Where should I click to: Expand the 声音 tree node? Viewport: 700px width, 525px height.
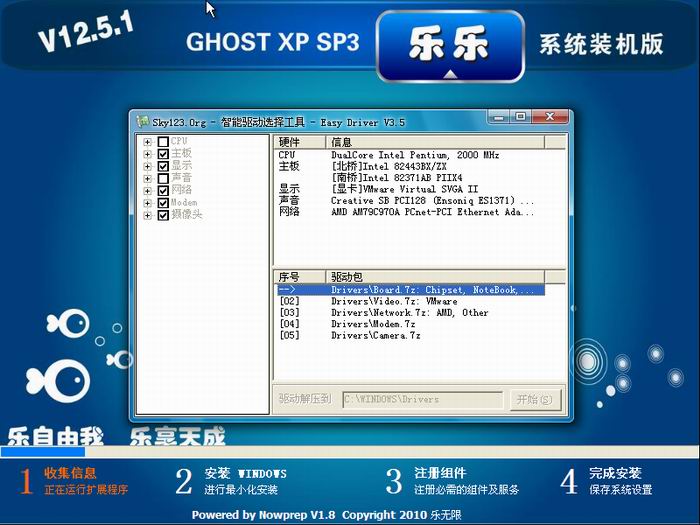(147, 179)
